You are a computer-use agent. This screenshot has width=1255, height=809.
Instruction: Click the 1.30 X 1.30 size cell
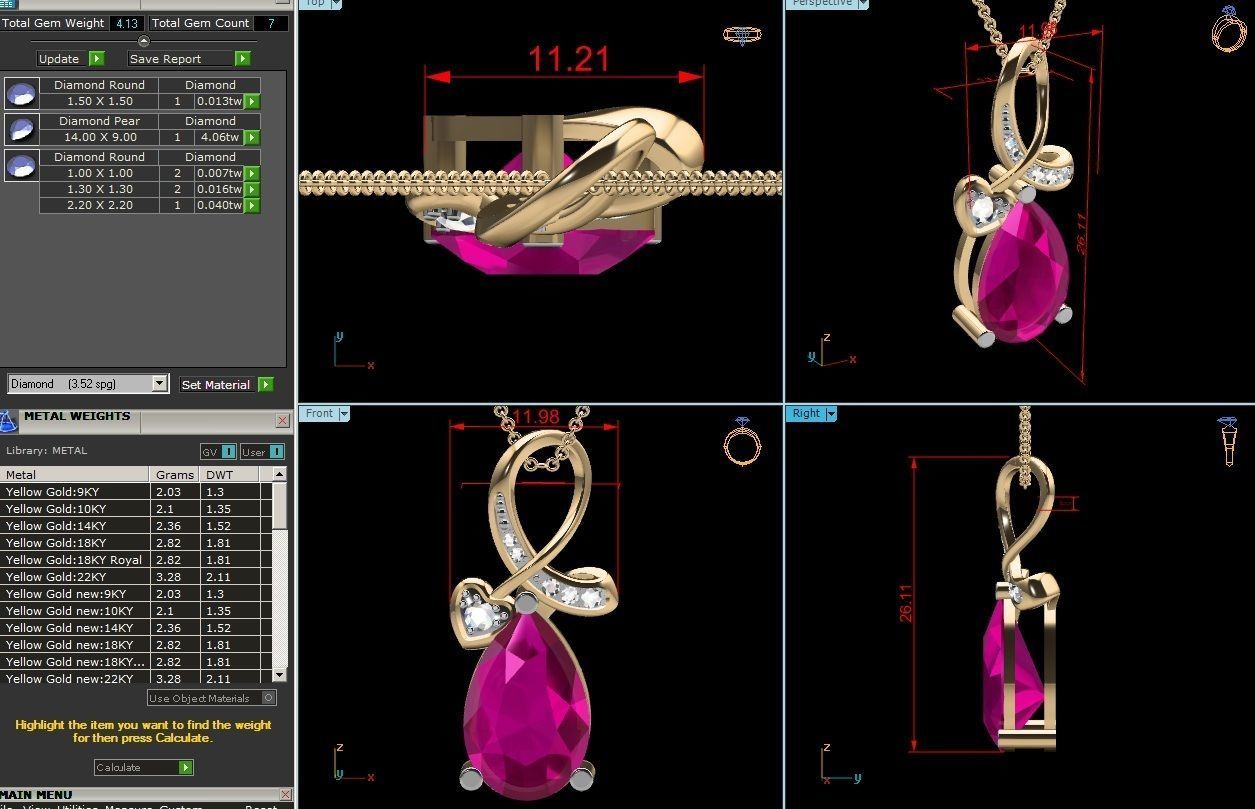(x=100, y=190)
